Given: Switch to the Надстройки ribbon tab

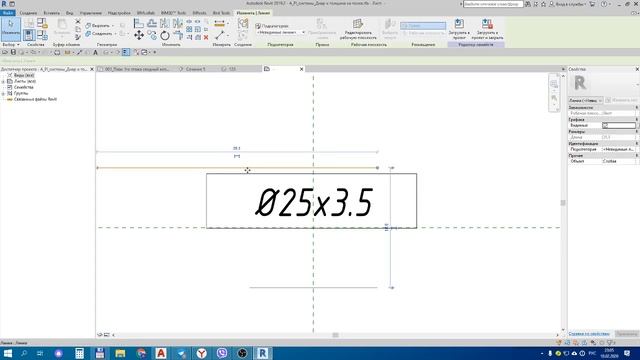Looking at the screenshot, I should tap(119, 13).
